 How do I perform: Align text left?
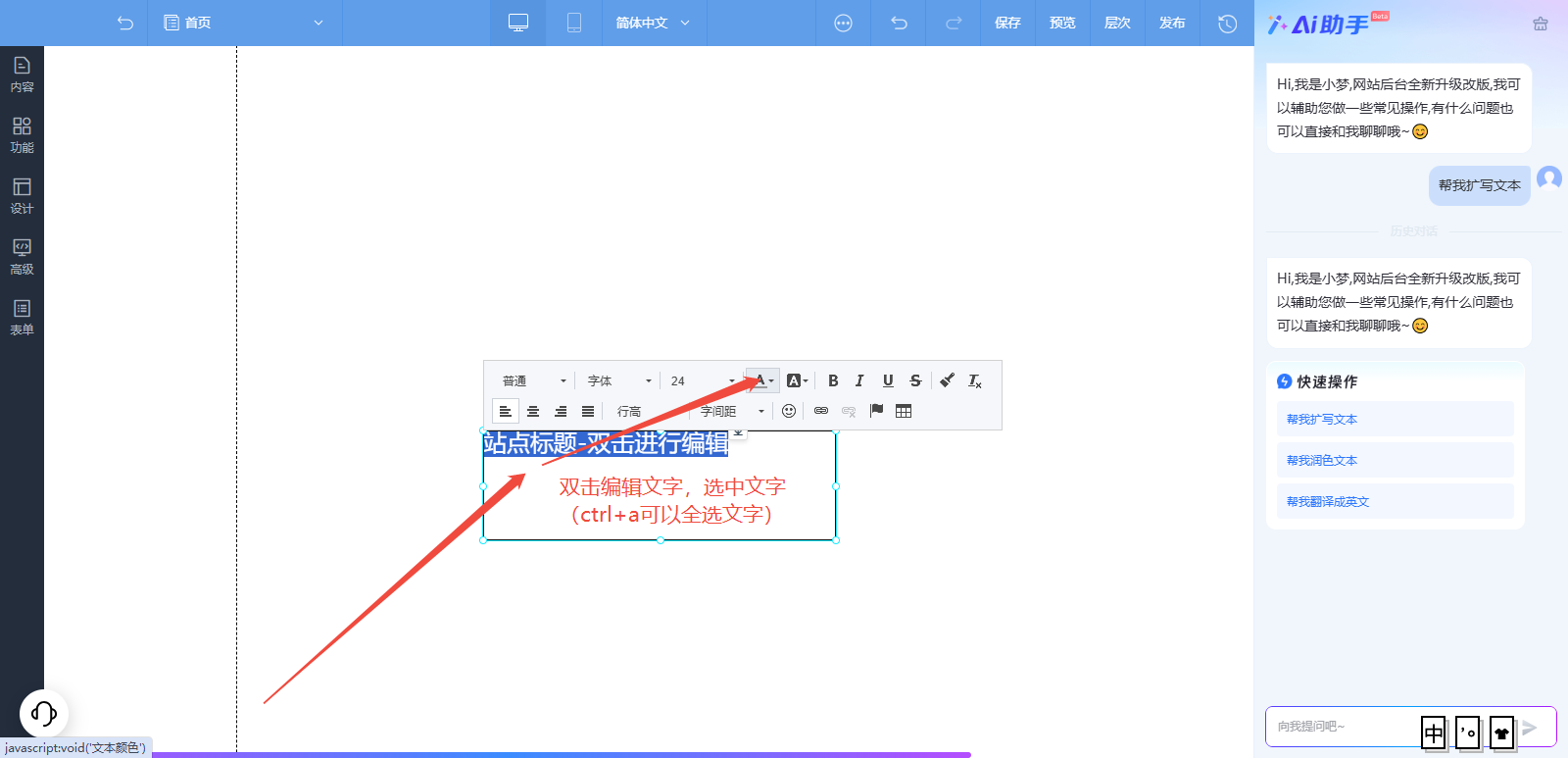[x=506, y=411]
